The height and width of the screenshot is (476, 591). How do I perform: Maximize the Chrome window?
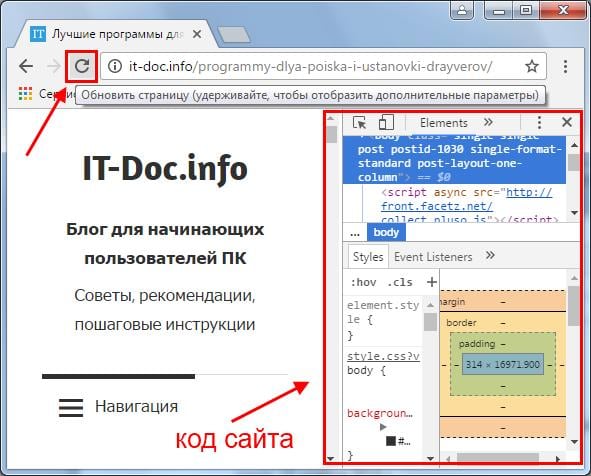click(x=526, y=10)
